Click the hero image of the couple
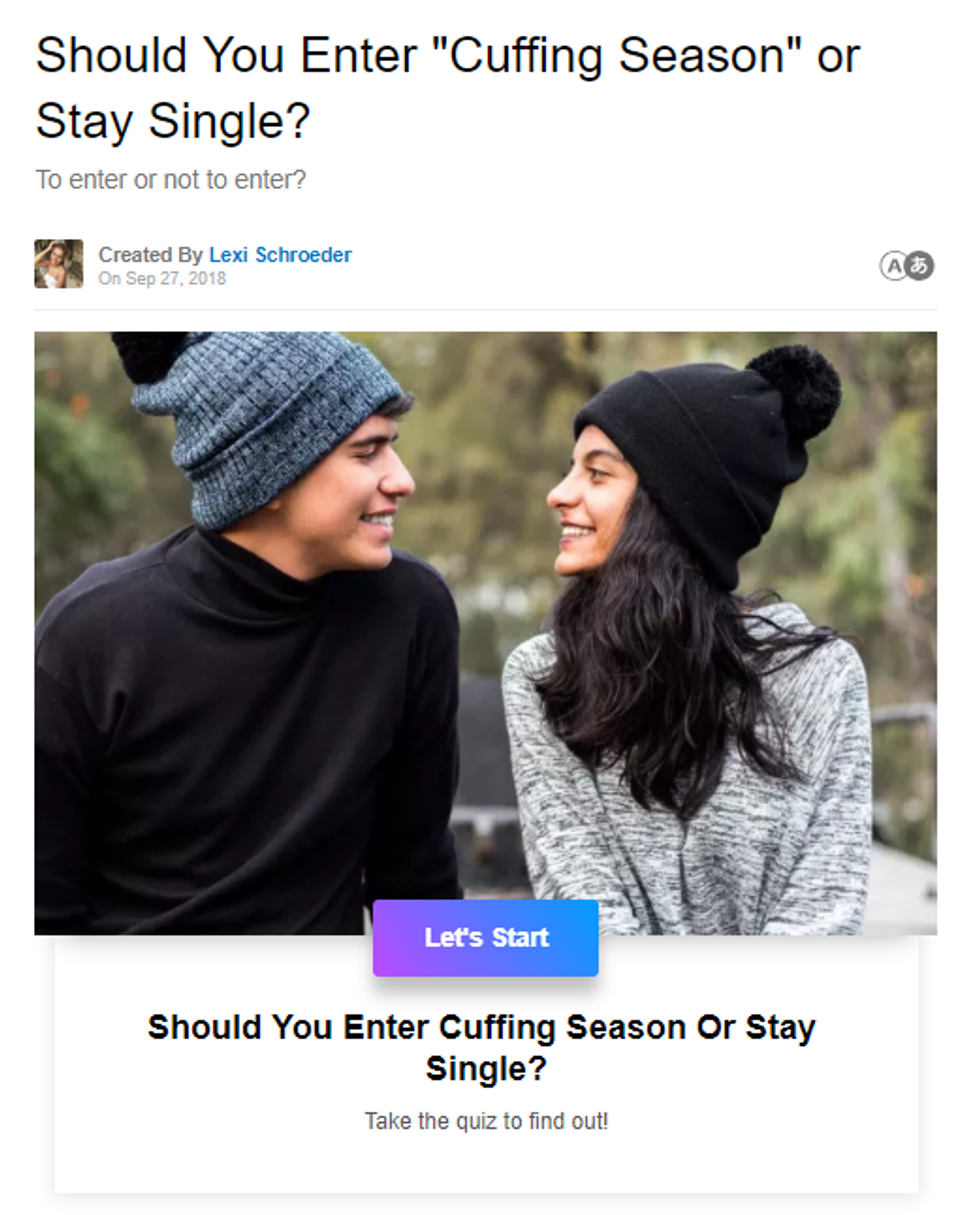Image resolution: width=980 pixels, height=1215 pixels. click(x=485, y=633)
